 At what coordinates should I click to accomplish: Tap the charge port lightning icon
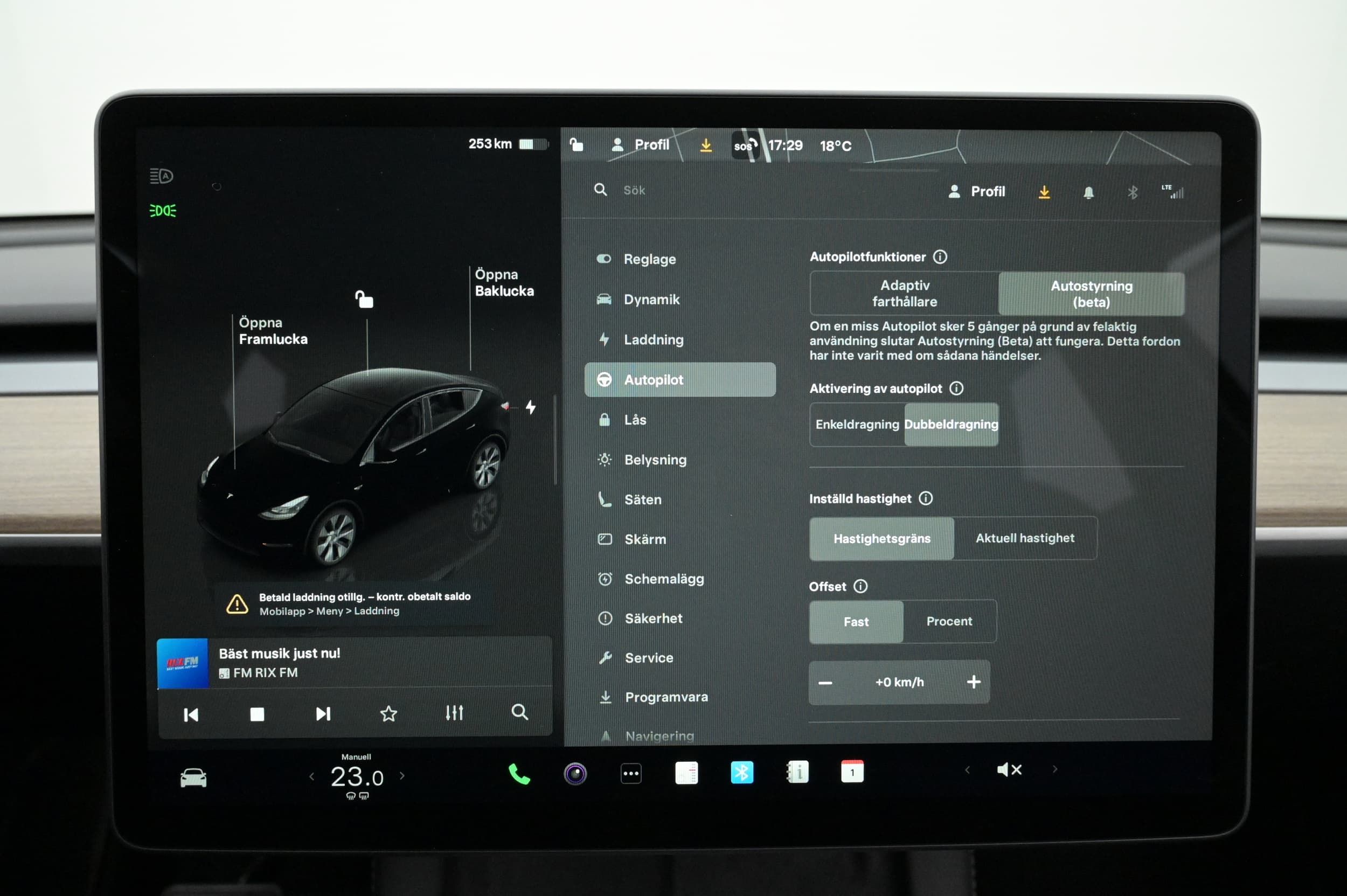point(530,407)
